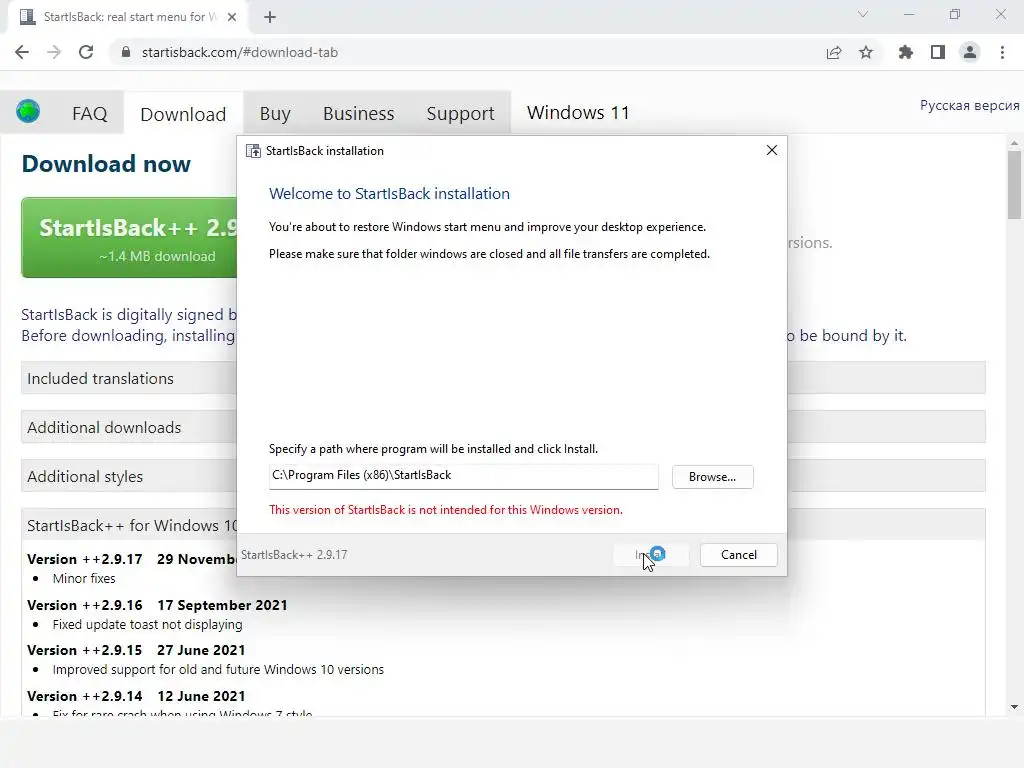Click the Install button in dialog
Screen dimensions: 1024x768
pos(650,555)
